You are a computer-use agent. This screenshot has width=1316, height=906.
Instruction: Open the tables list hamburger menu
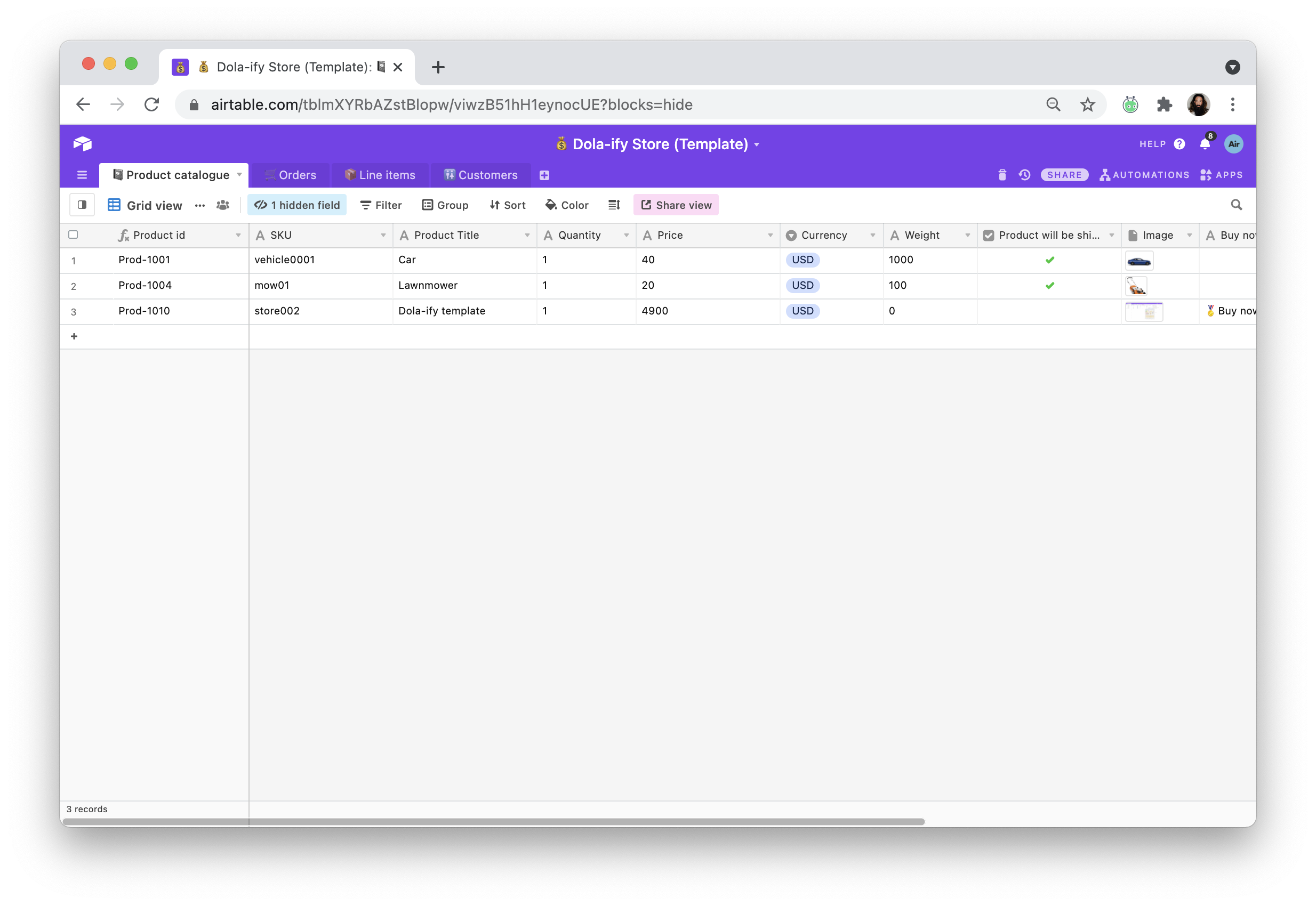pos(82,175)
